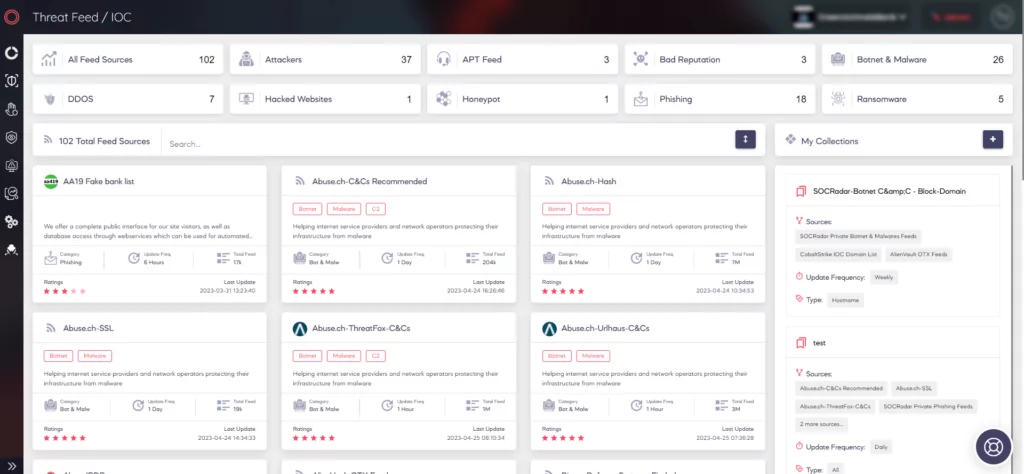Click Botnet tag on Abuse.ch-Hash card
Screen dimensions: 1024x474
pos(557,209)
